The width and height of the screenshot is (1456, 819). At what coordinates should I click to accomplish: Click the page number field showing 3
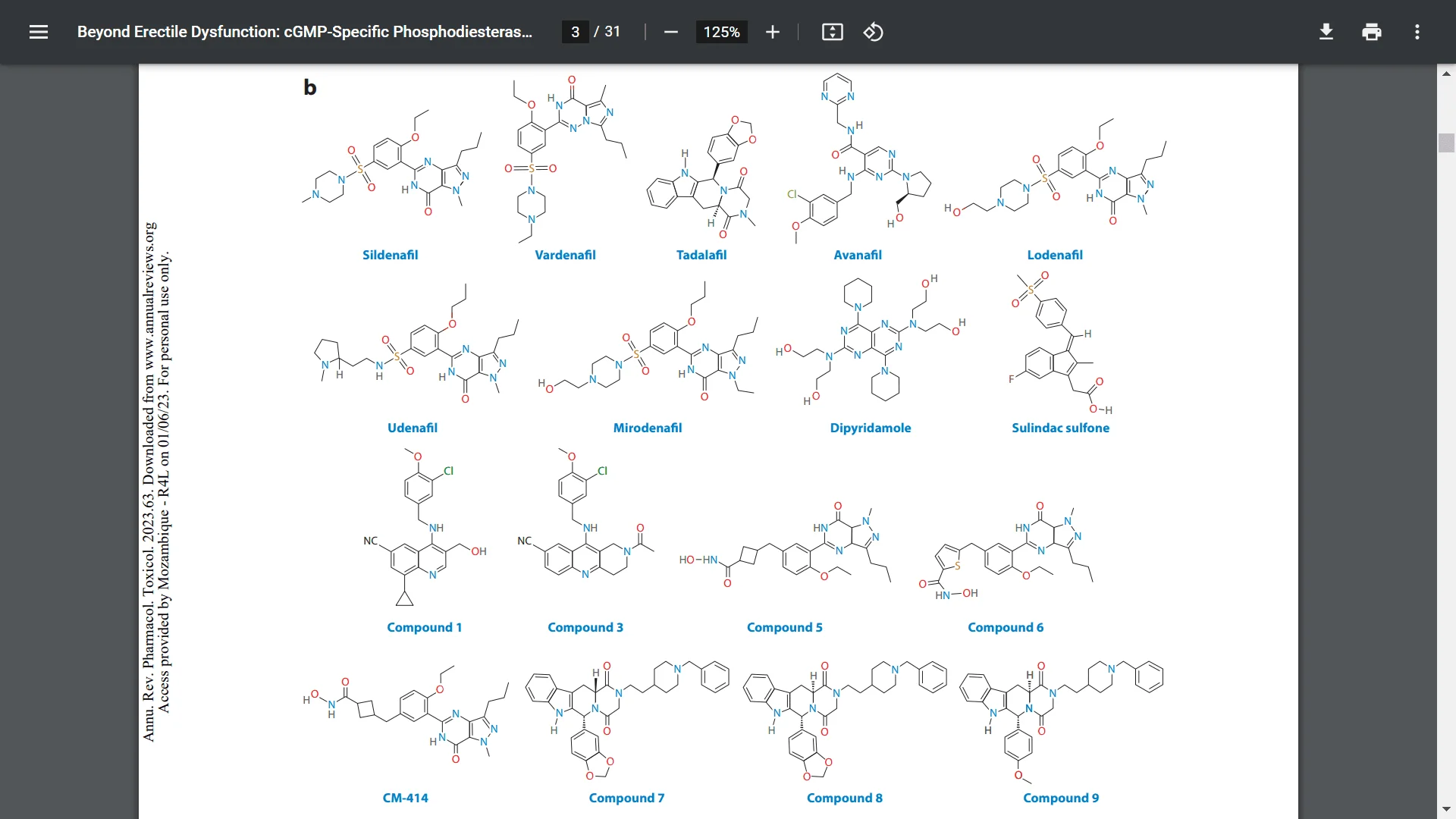(x=576, y=32)
